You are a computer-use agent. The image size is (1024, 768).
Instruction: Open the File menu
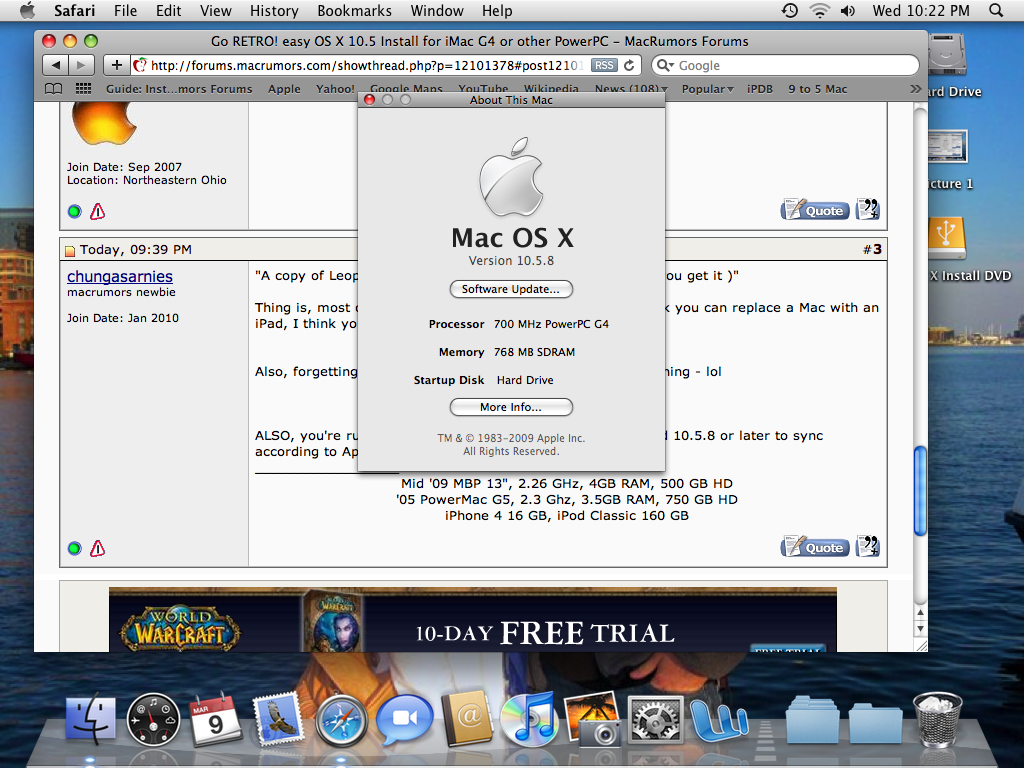(x=125, y=10)
